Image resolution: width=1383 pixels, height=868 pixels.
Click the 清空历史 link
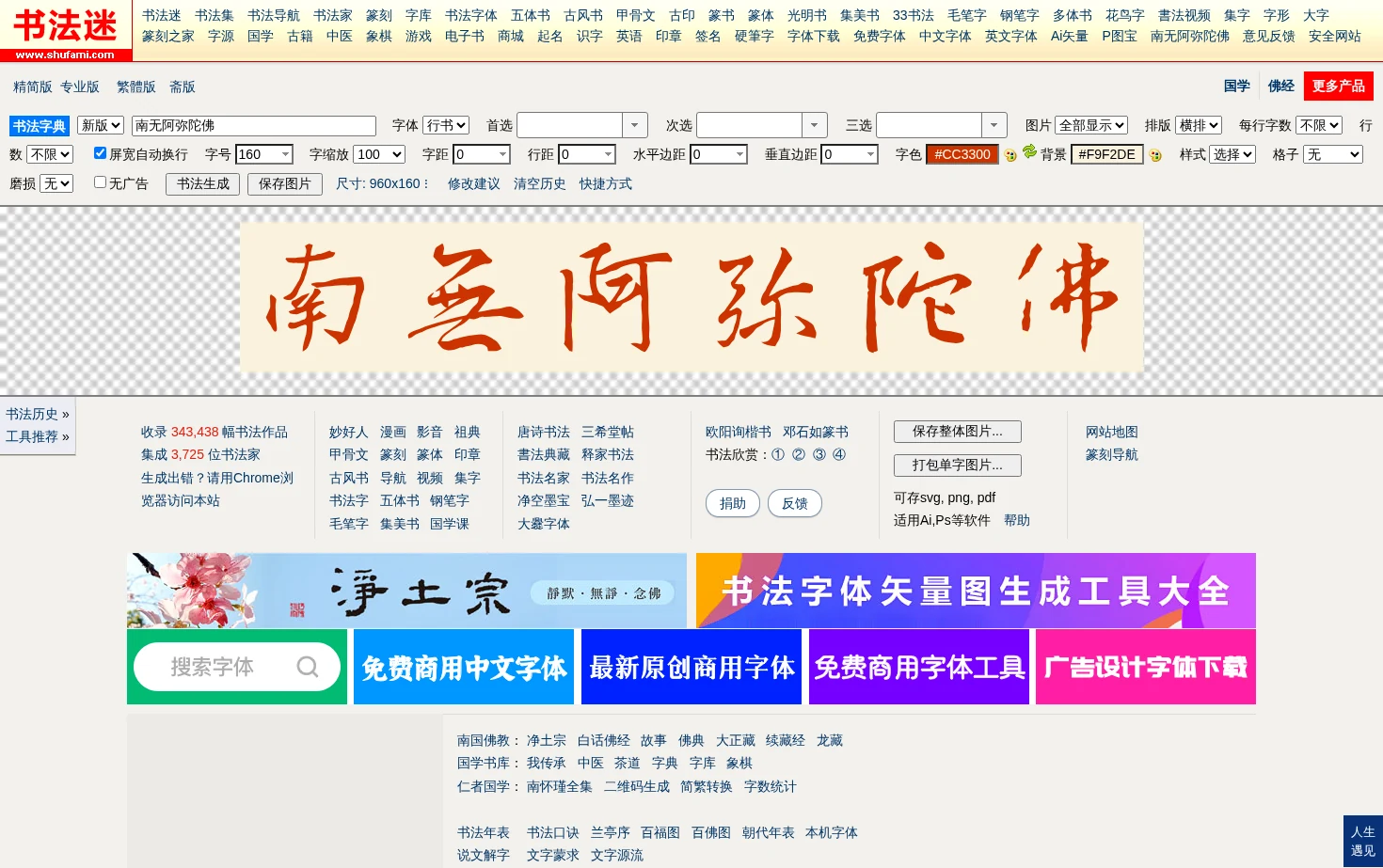click(x=540, y=183)
